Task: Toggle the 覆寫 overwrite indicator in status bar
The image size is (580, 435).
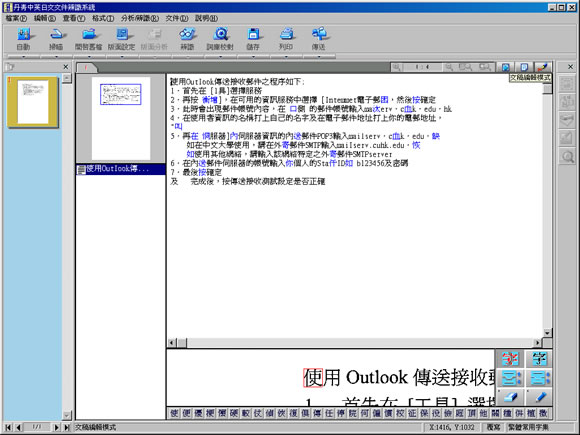Action: 493,427
